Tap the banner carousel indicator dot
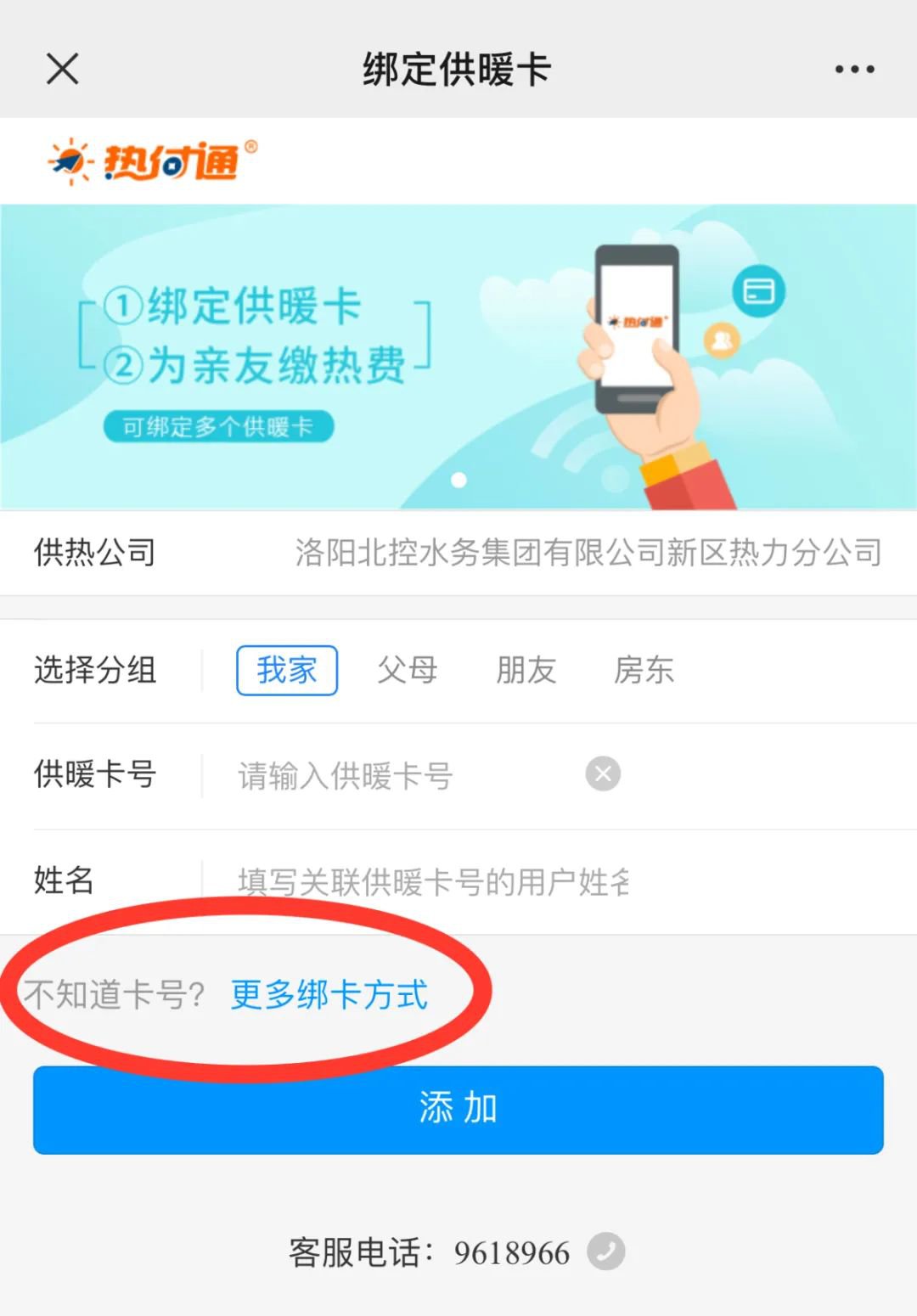The image size is (917, 1316). [458, 480]
